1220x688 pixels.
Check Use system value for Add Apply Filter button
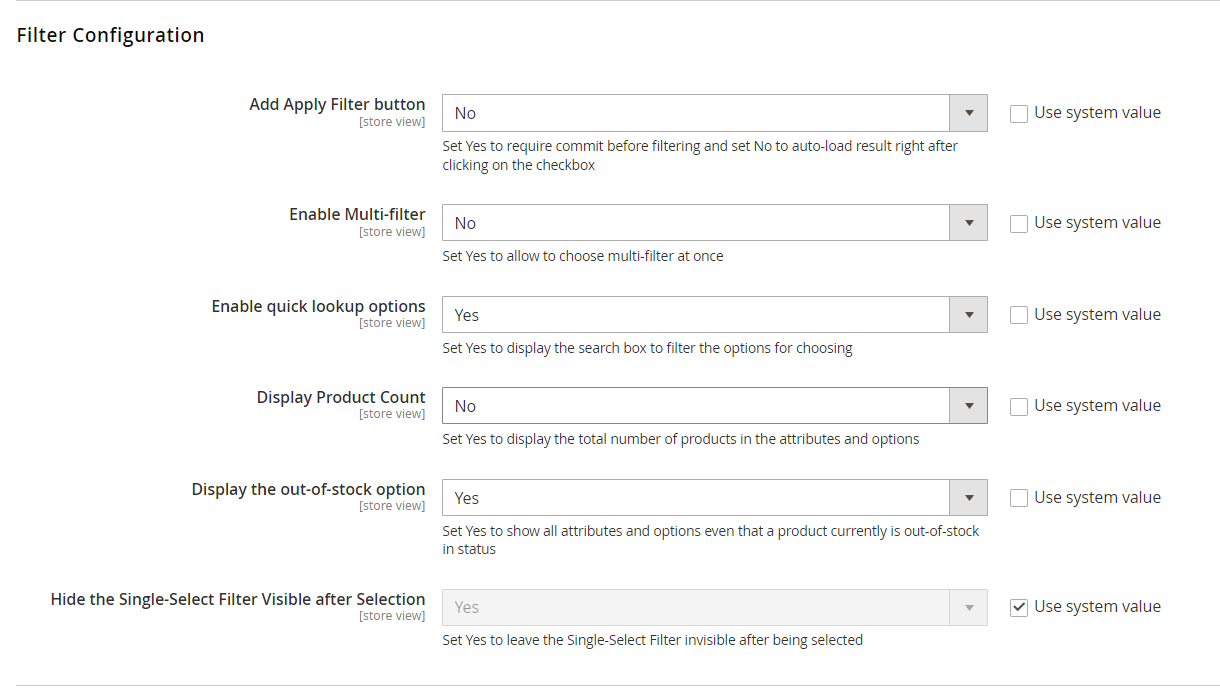[x=1019, y=114]
